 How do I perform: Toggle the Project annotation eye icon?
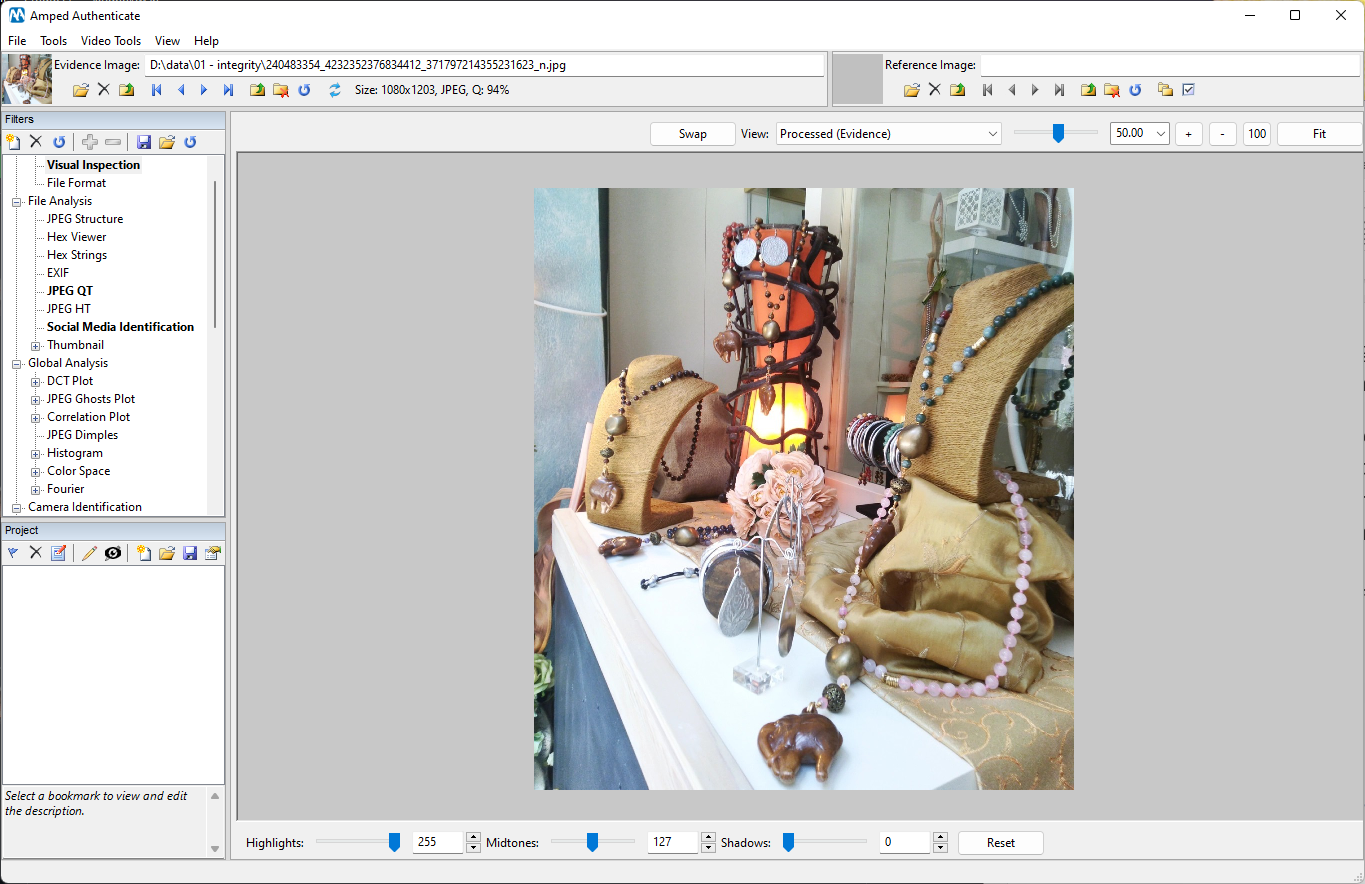(x=113, y=552)
